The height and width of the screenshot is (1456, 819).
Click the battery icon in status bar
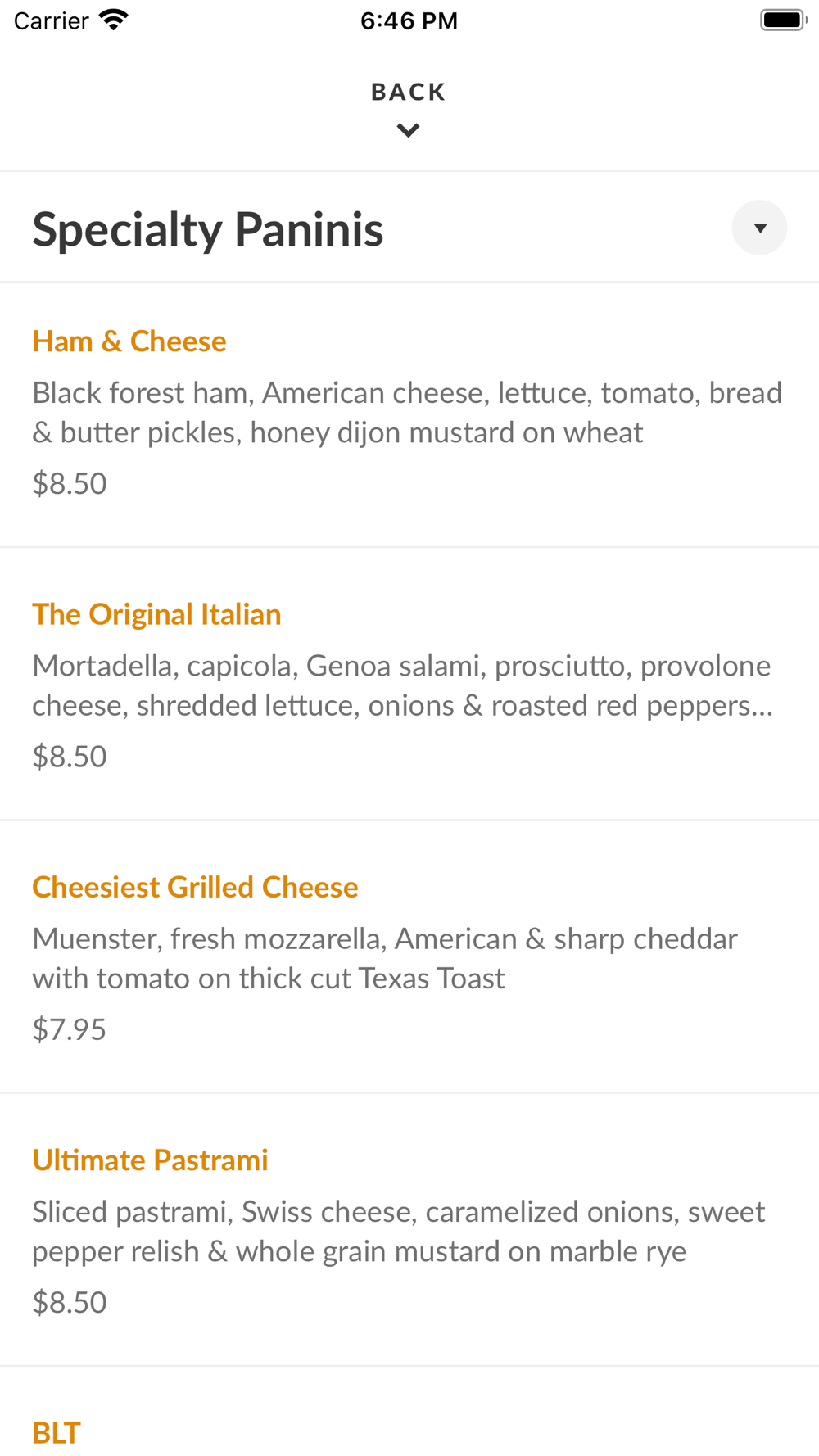(x=783, y=20)
